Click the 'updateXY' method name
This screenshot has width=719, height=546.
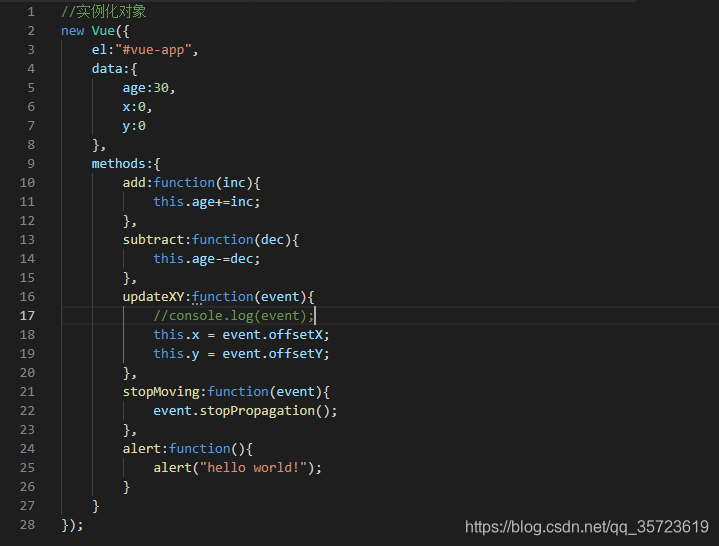point(153,297)
